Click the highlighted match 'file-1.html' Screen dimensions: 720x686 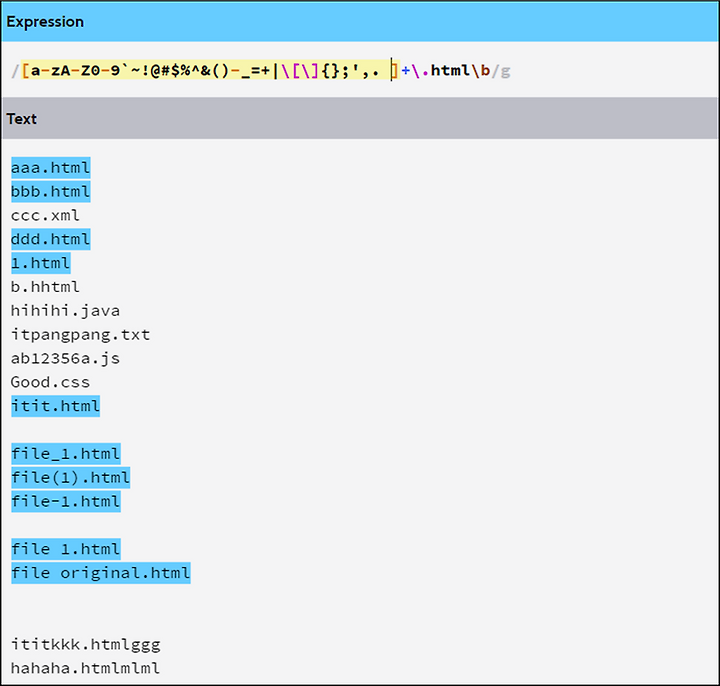[x=66, y=501]
